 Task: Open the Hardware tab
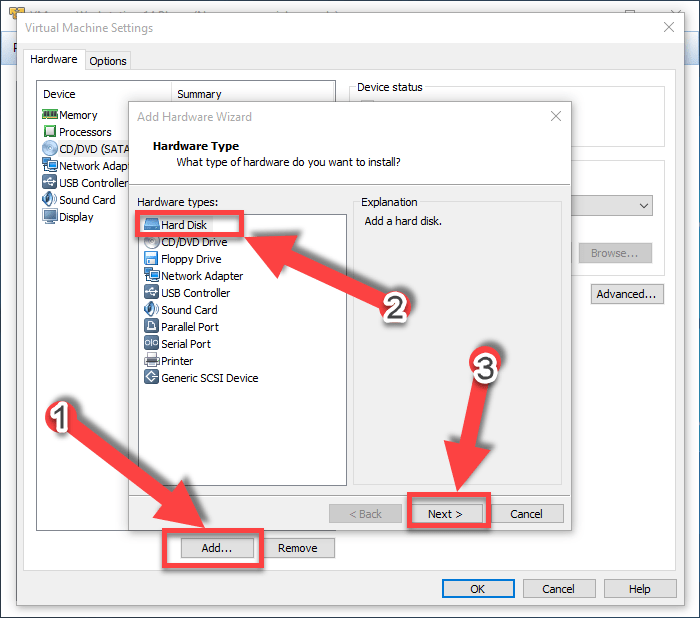54,60
